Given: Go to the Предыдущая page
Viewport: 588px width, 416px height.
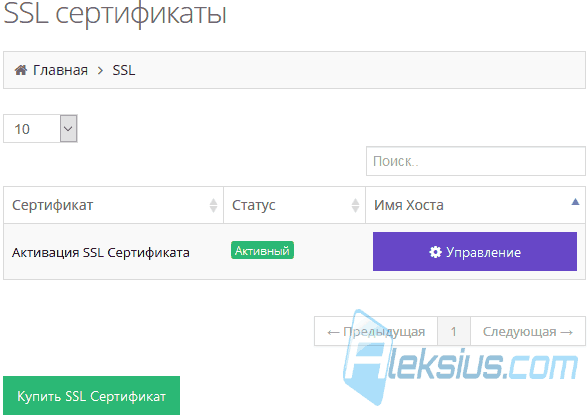Looking at the screenshot, I should [x=376, y=331].
